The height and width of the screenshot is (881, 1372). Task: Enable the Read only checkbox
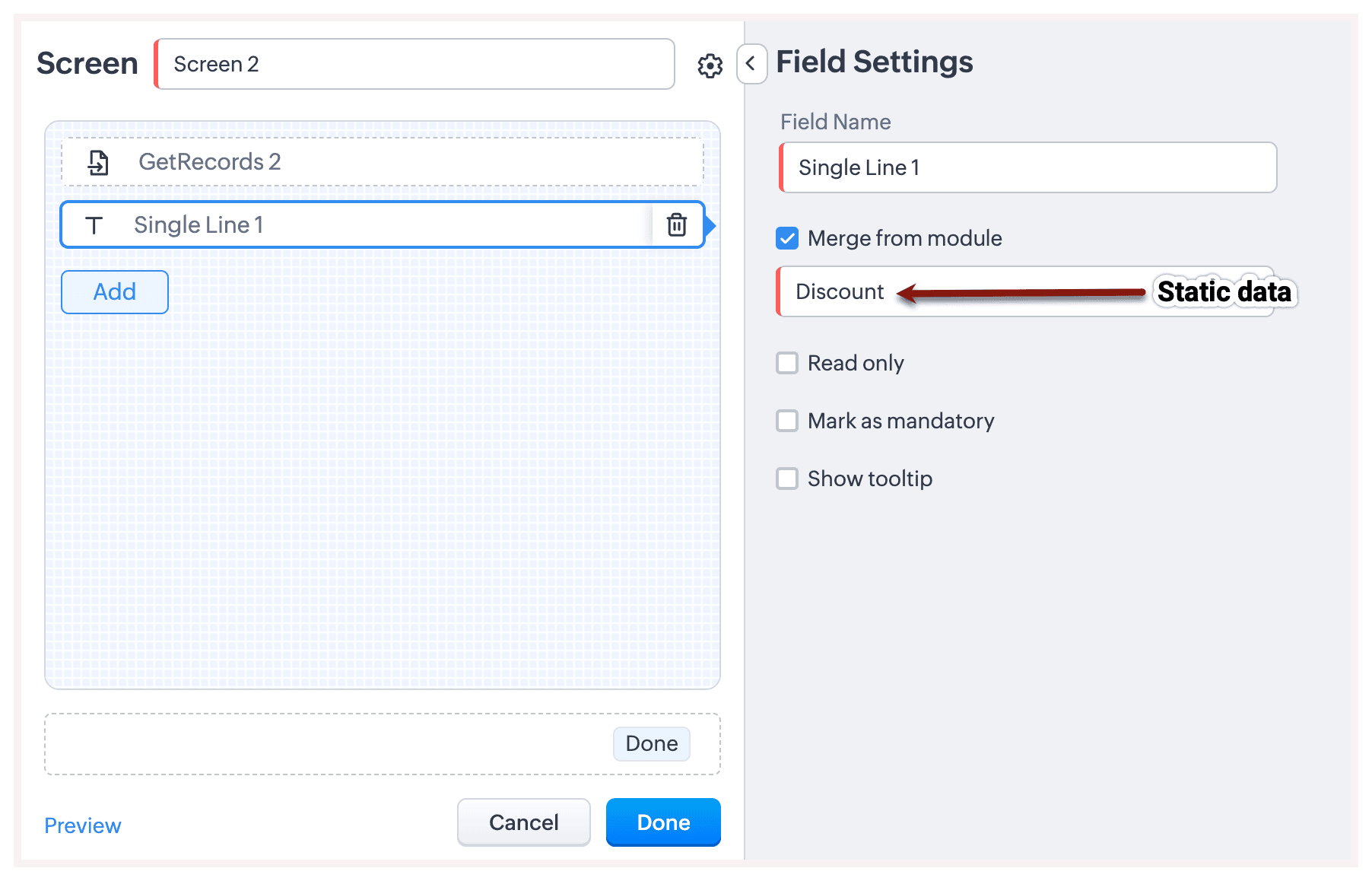787,363
